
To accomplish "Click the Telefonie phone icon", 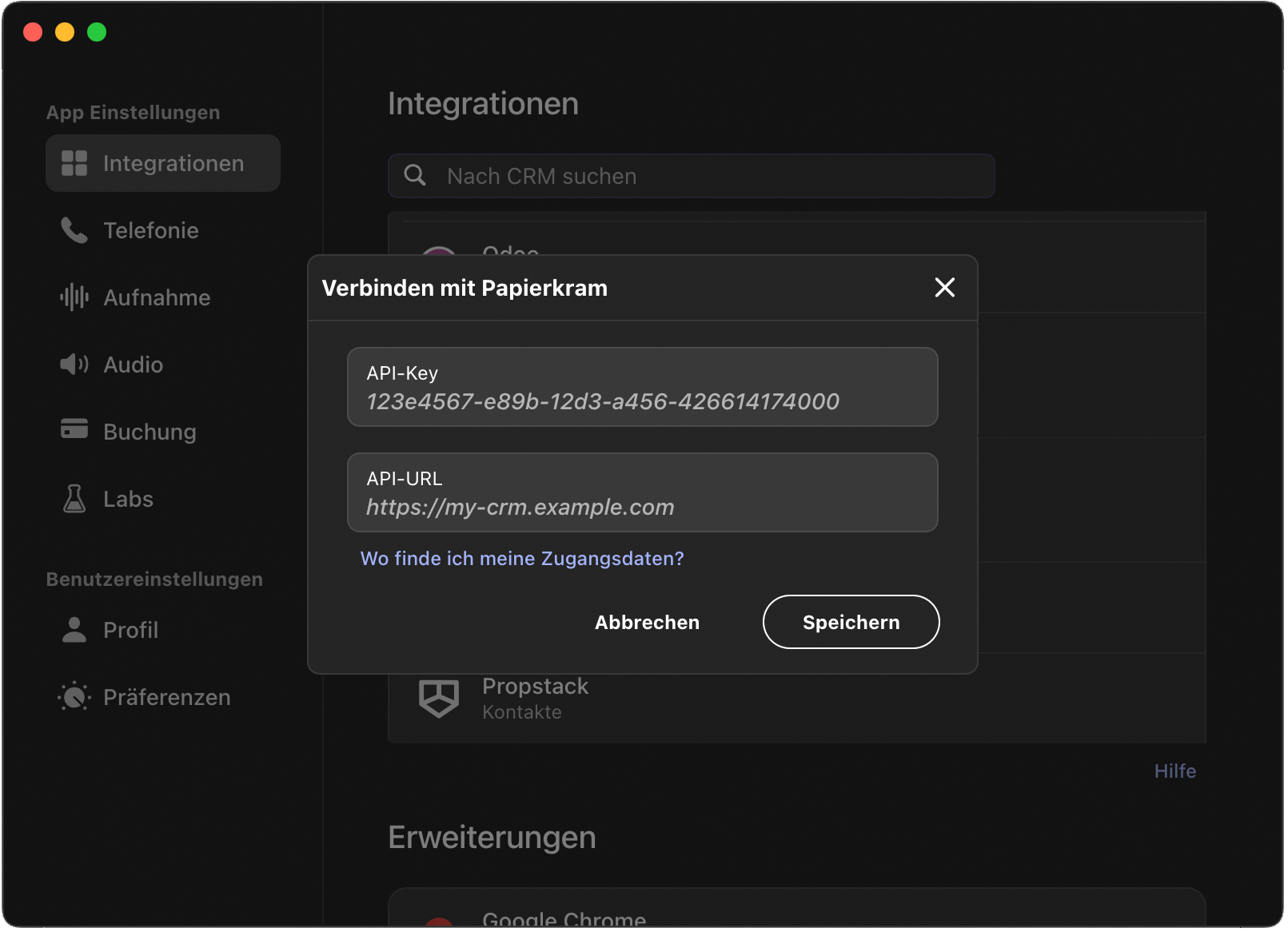I will tap(74, 230).
